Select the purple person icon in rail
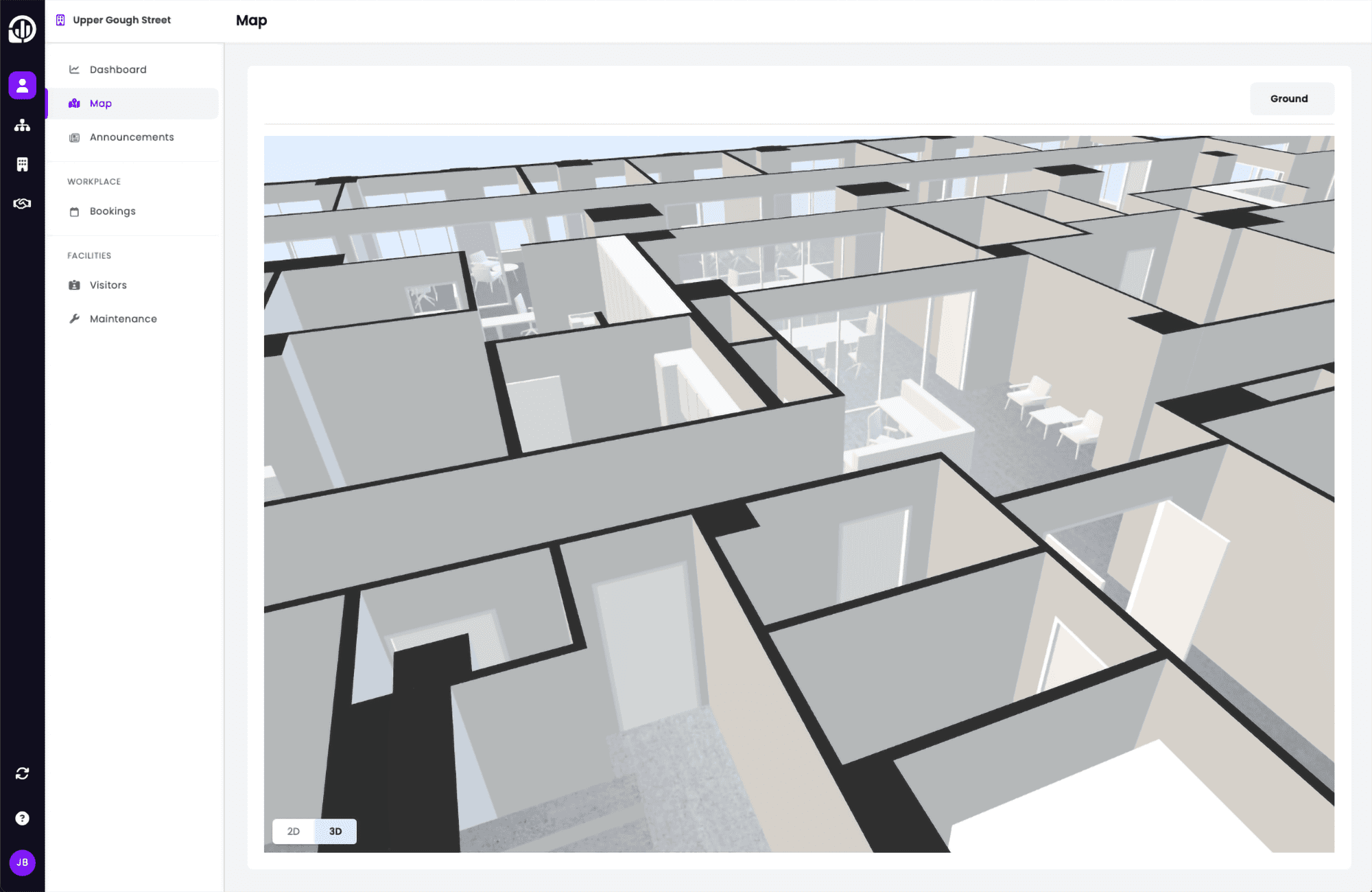The width and height of the screenshot is (1372, 892). pos(22,86)
